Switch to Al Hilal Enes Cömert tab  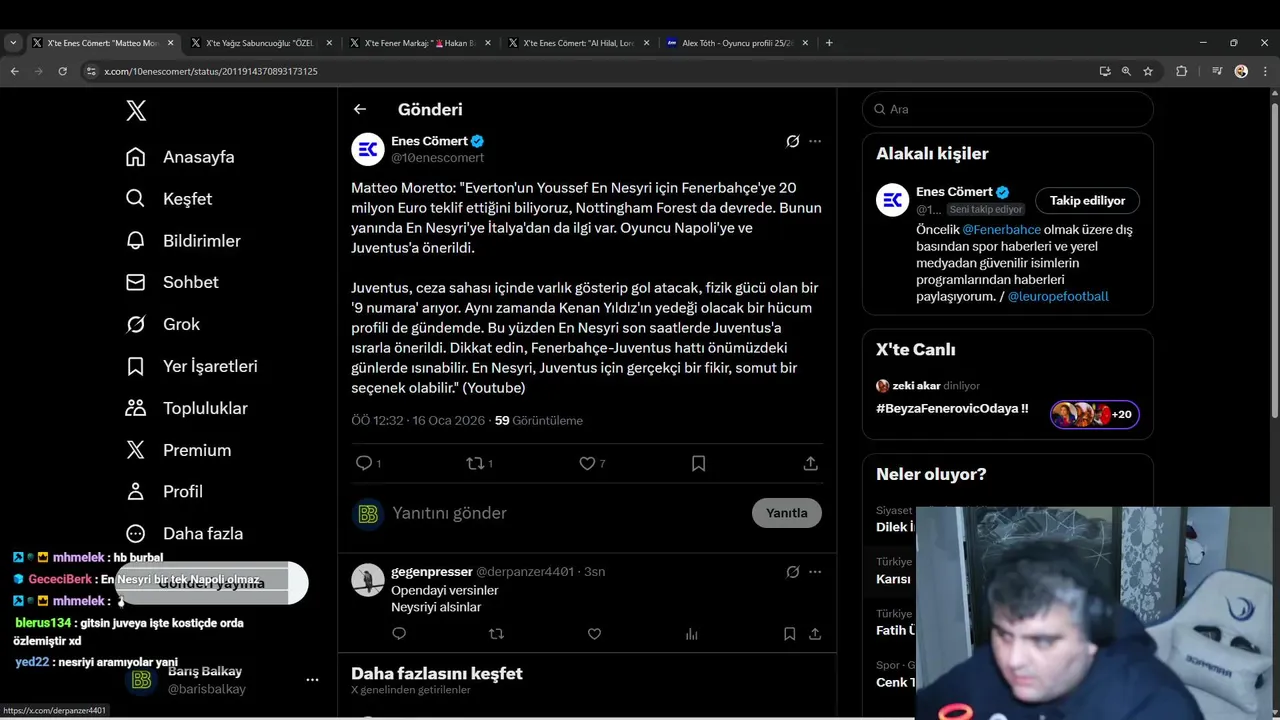click(578, 43)
